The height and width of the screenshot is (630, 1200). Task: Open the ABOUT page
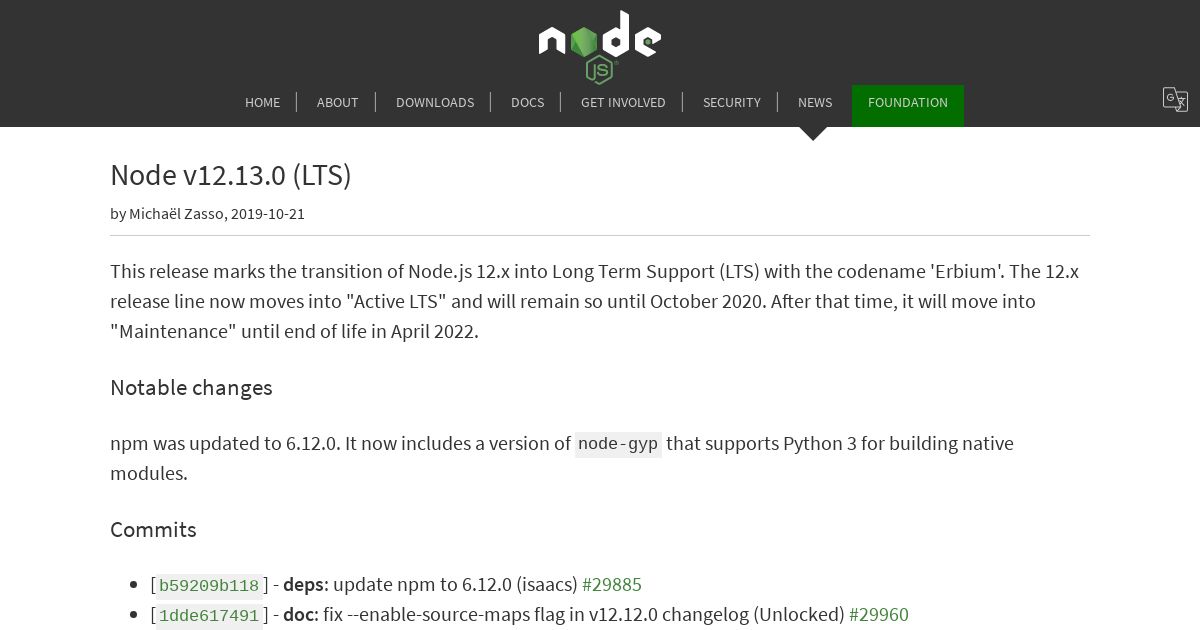tap(337, 102)
